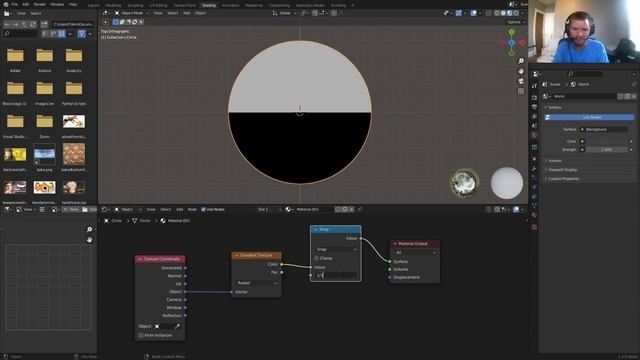Image resolution: width=640 pixels, height=360 pixels.
Task: Click the green Y axis of the navigation gizmo
Action: tap(511, 32)
